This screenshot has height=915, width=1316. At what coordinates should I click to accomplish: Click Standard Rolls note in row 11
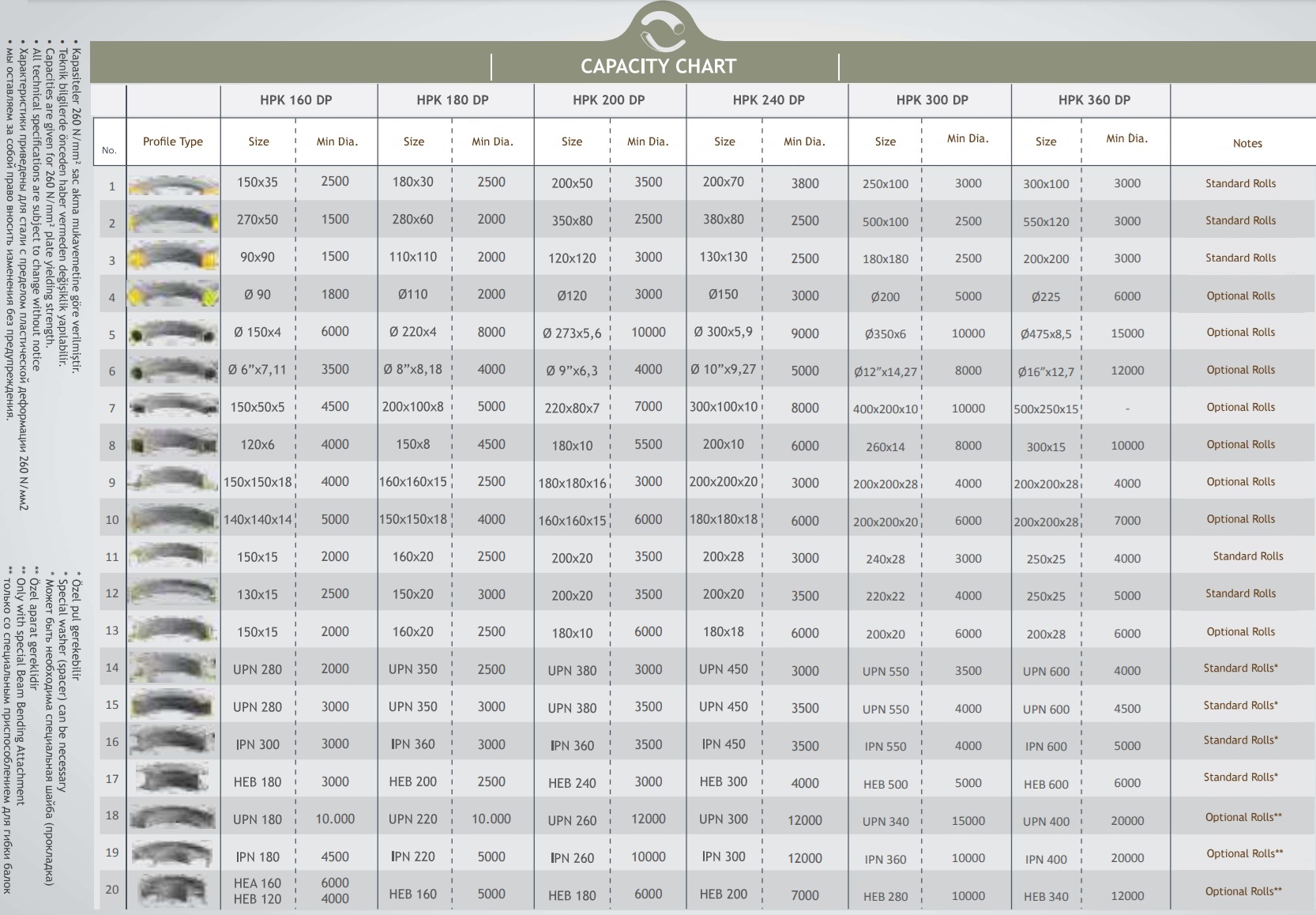coord(1248,556)
